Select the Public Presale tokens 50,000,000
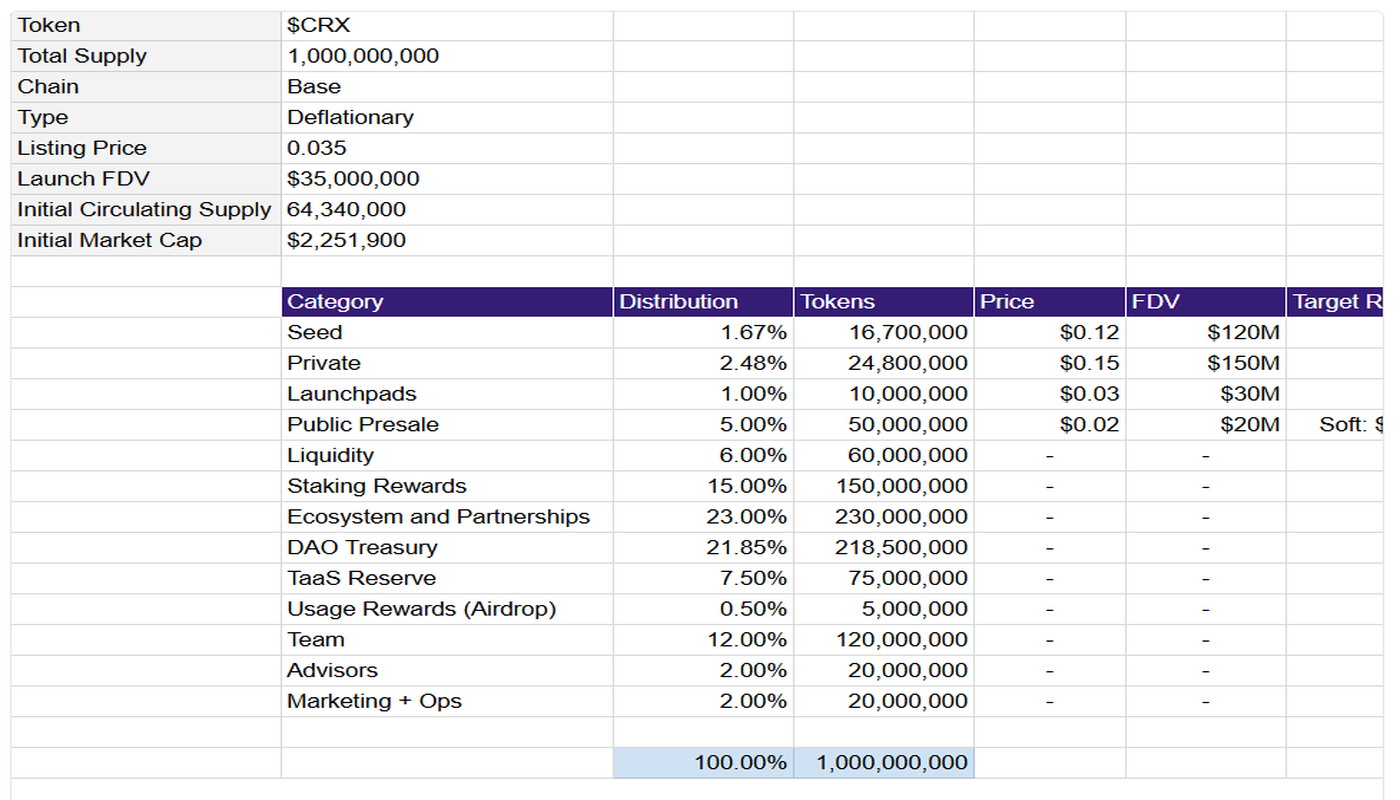Screen dimensions: 1400x800 pos(884,425)
